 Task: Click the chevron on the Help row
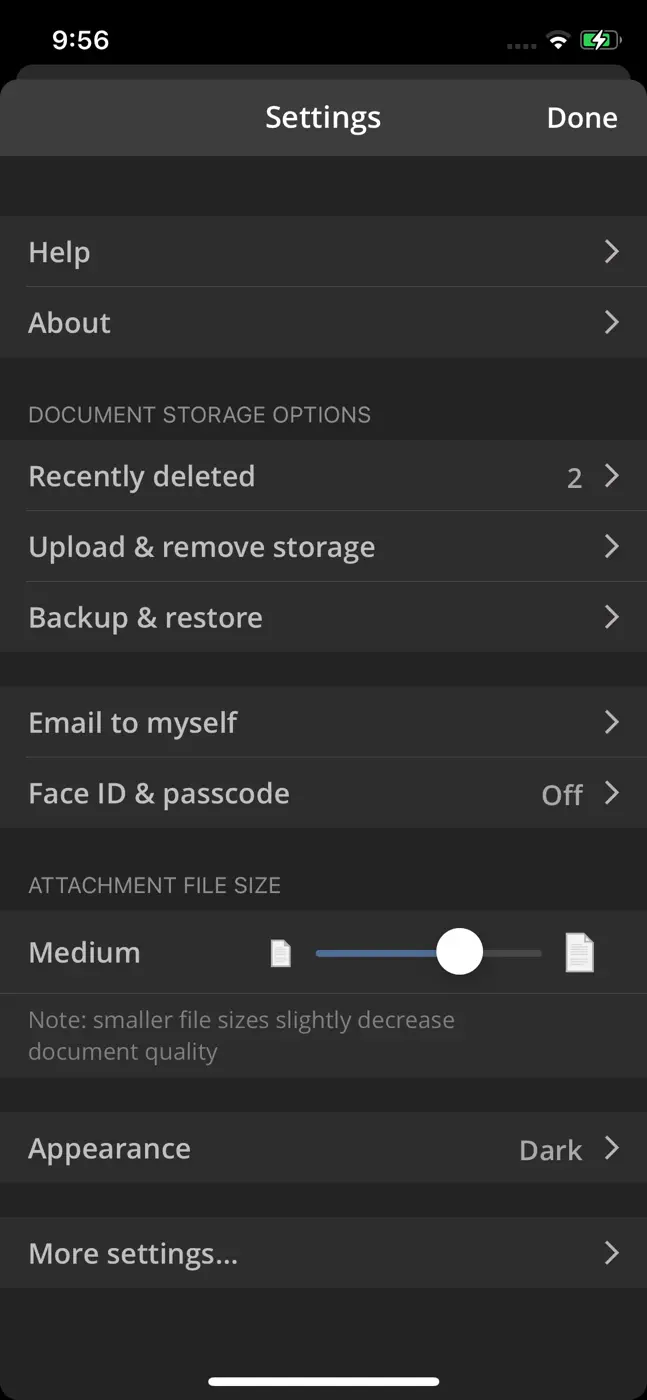(612, 252)
